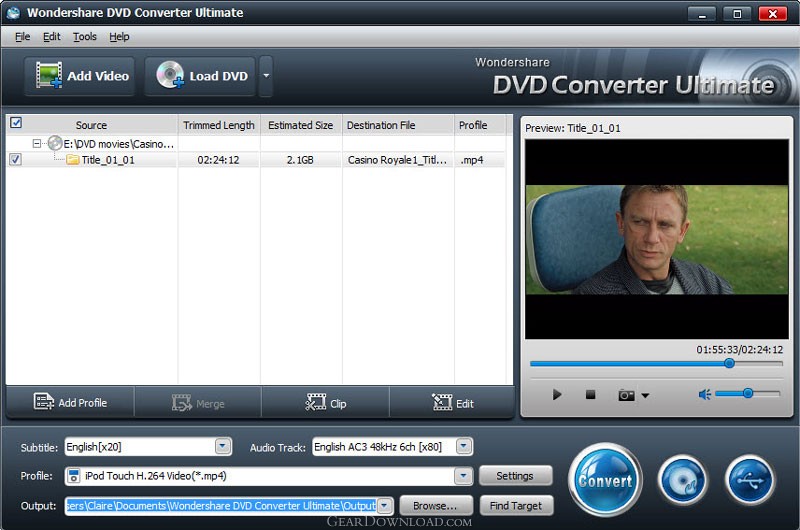The height and width of the screenshot is (530, 800).
Task: Open the Tools menu
Action: tap(85, 37)
